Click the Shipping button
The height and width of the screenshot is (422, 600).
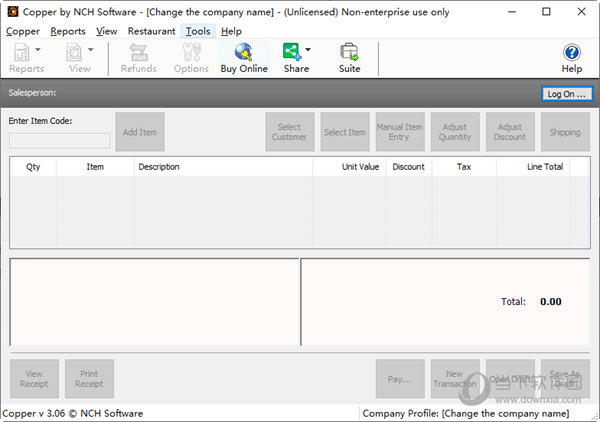[565, 132]
